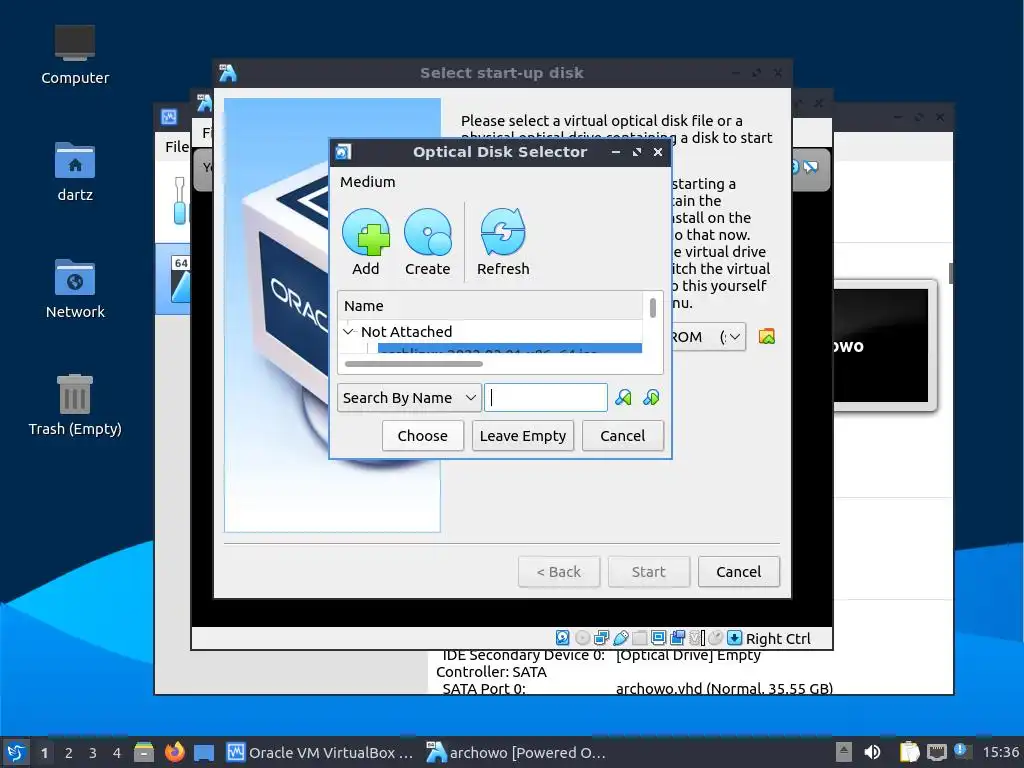Click the clock showing 15:36

[x=1000, y=752]
